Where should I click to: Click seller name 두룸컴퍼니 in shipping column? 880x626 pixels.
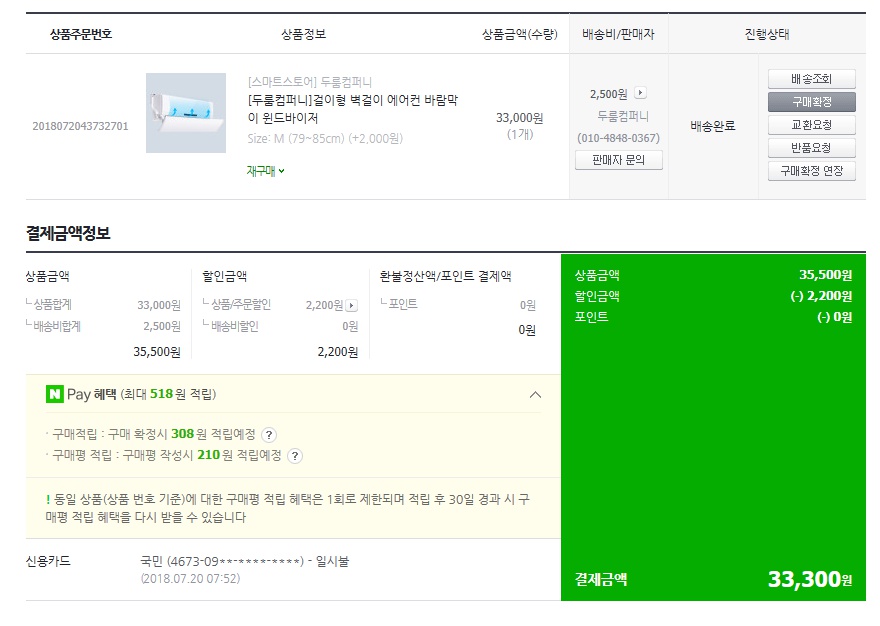coord(622,116)
